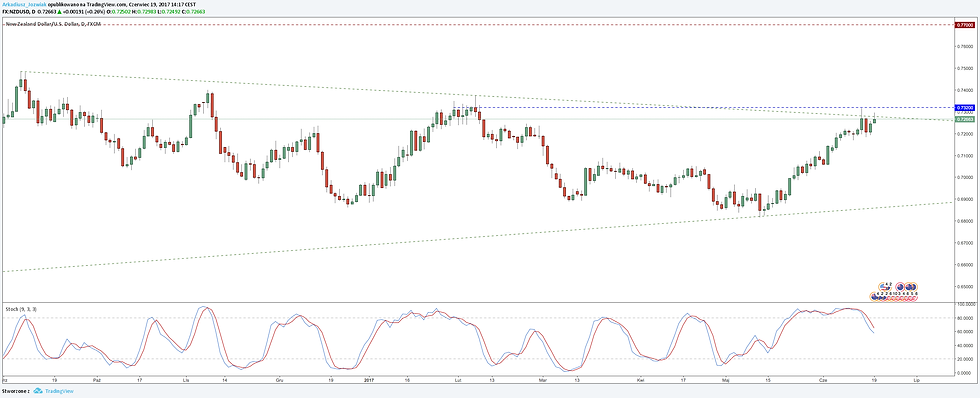Open the TradingView link beside Stworzone
The image size is (980, 398).
[x=59, y=392]
